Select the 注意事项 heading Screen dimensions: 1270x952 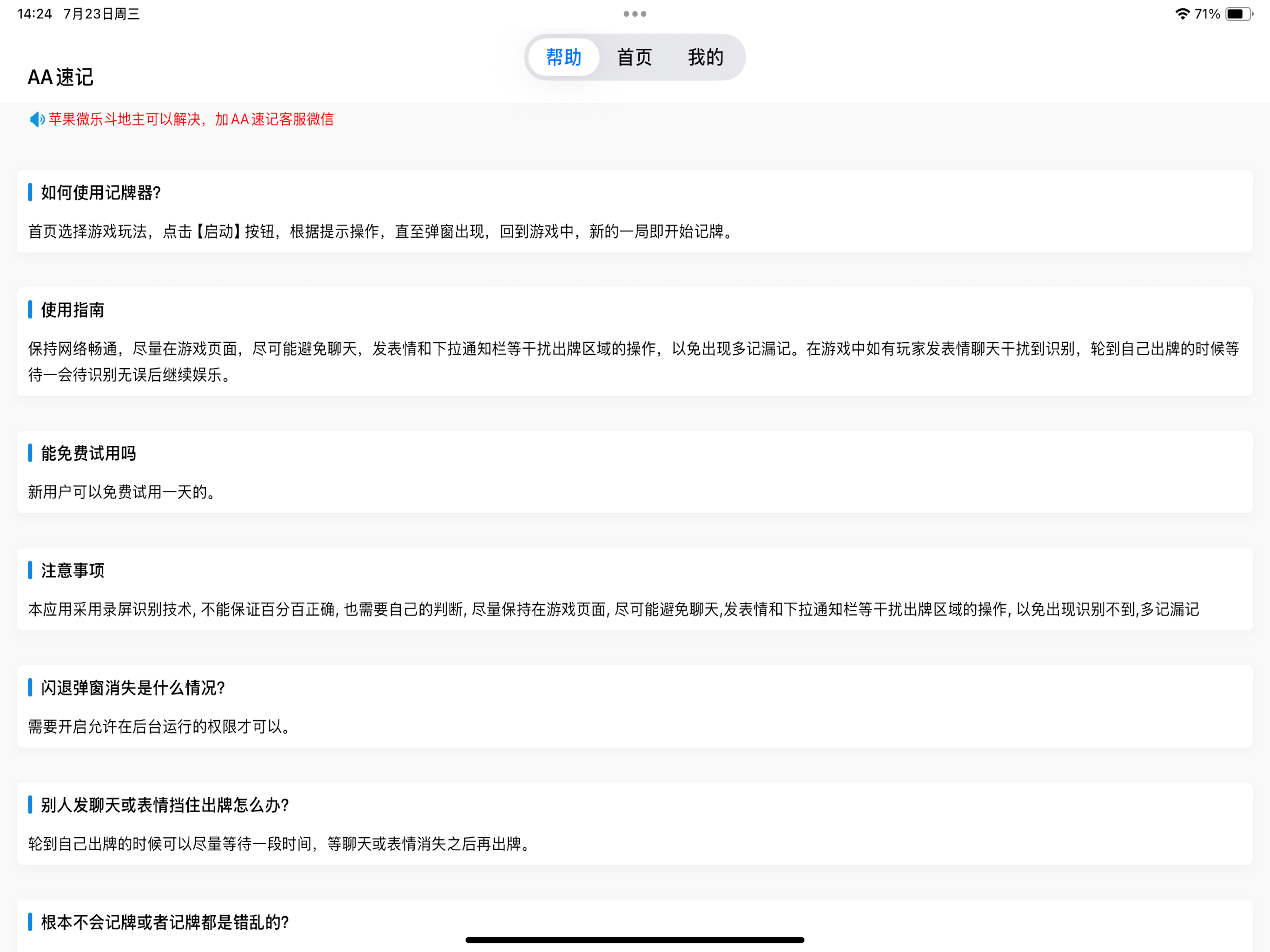tap(73, 571)
